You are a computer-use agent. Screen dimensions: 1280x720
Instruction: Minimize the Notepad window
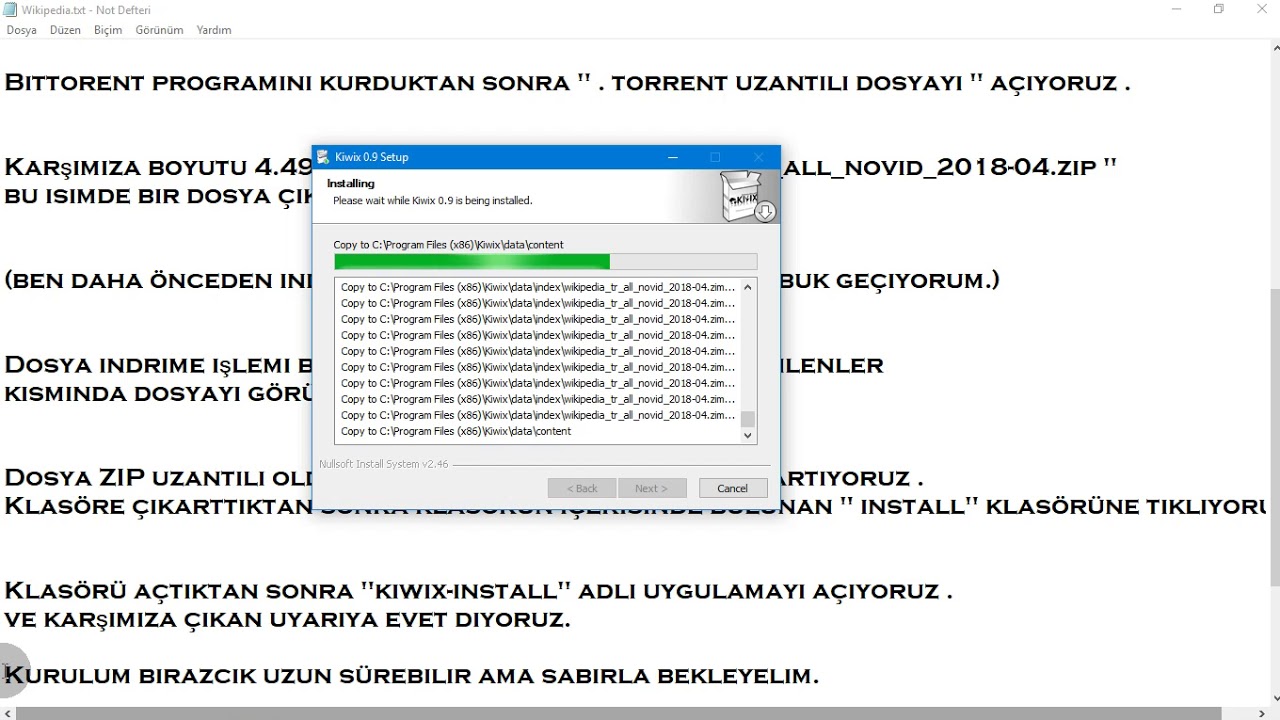(x=1174, y=9)
